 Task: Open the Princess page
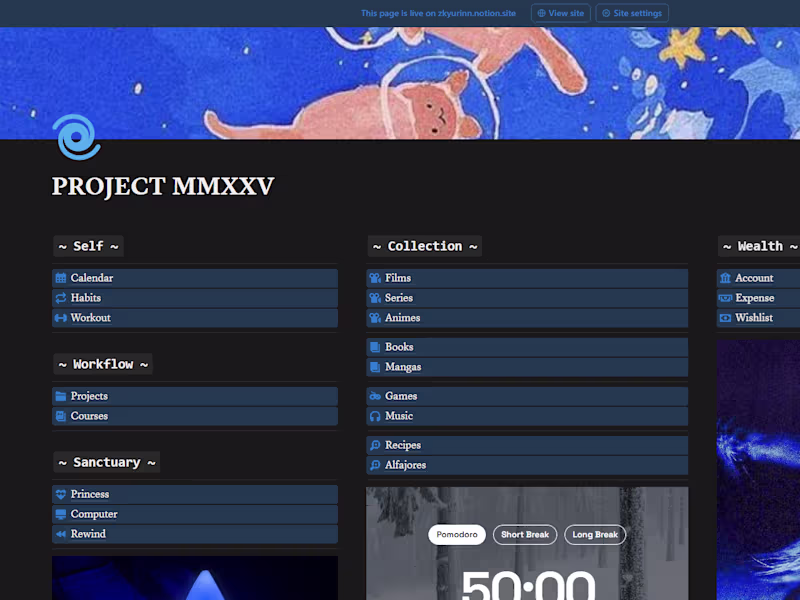tap(195, 494)
